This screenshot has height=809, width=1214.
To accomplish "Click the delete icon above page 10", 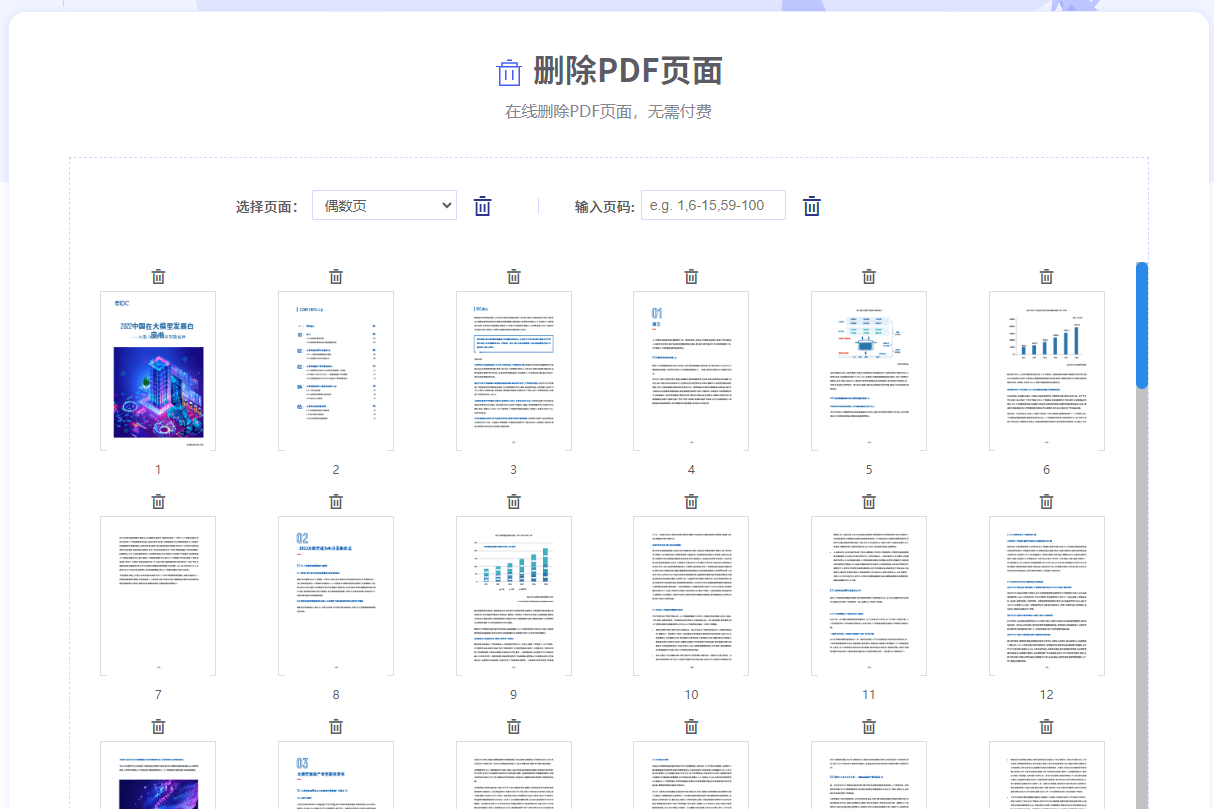I will (x=691, y=501).
